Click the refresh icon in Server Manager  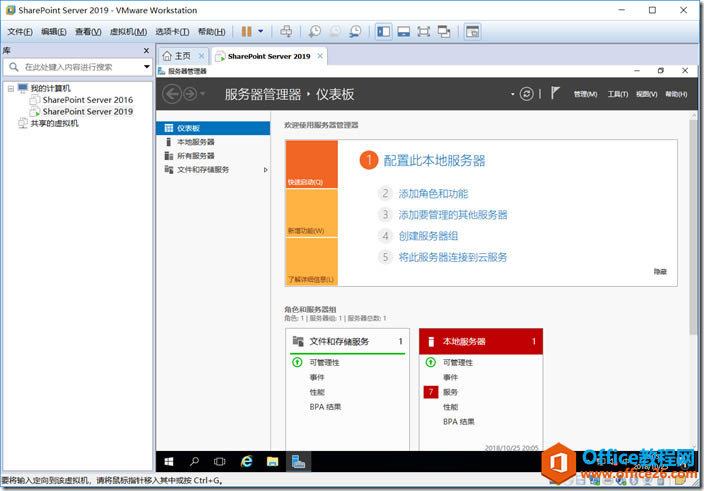click(x=526, y=94)
